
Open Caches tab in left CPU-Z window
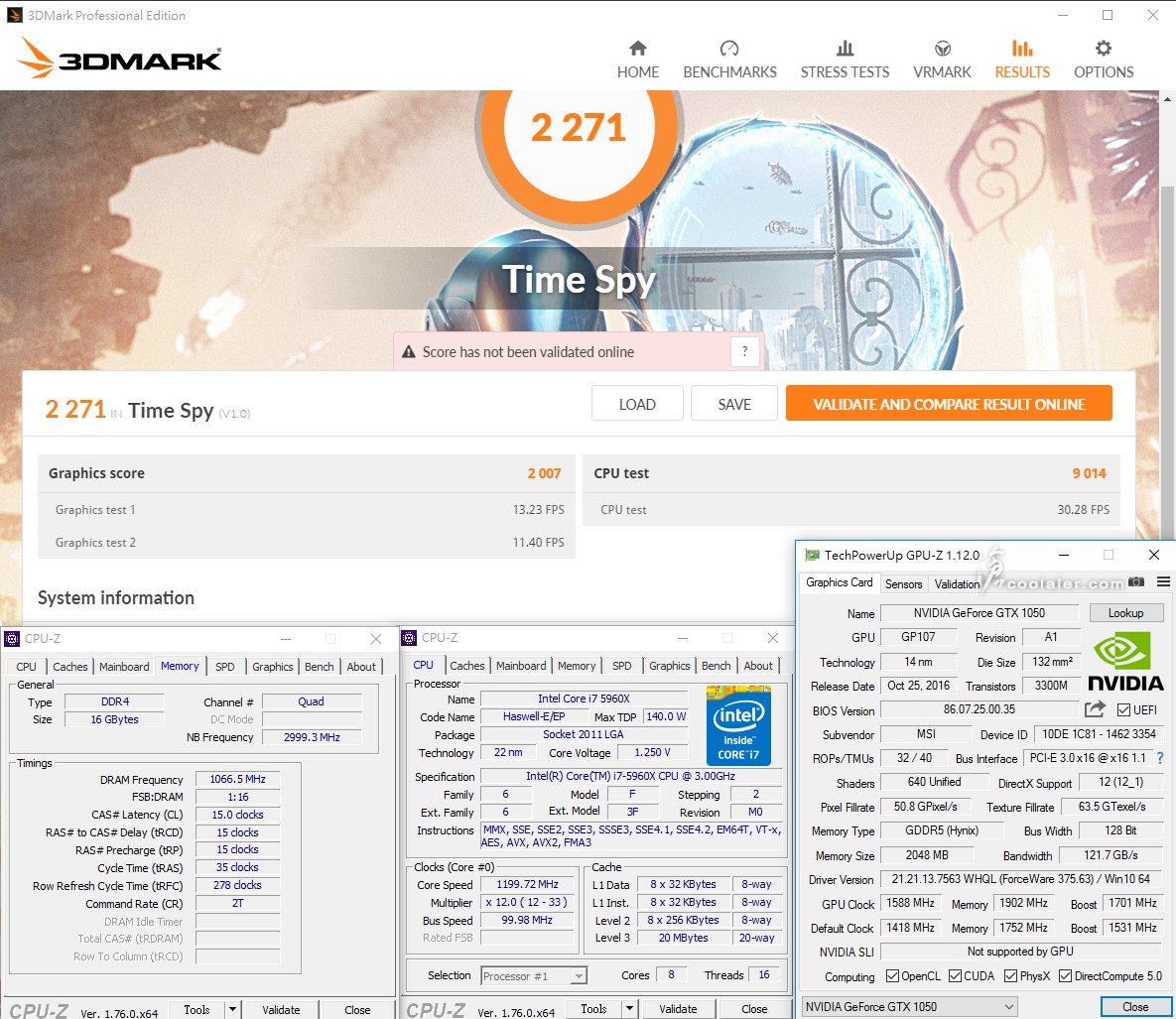coord(69,667)
